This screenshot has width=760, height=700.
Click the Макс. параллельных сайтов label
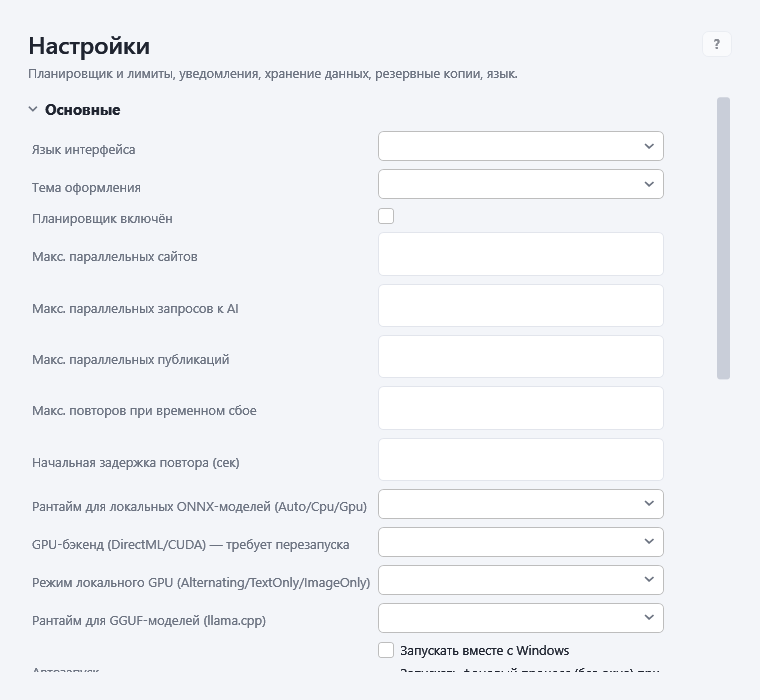(115, 256)
